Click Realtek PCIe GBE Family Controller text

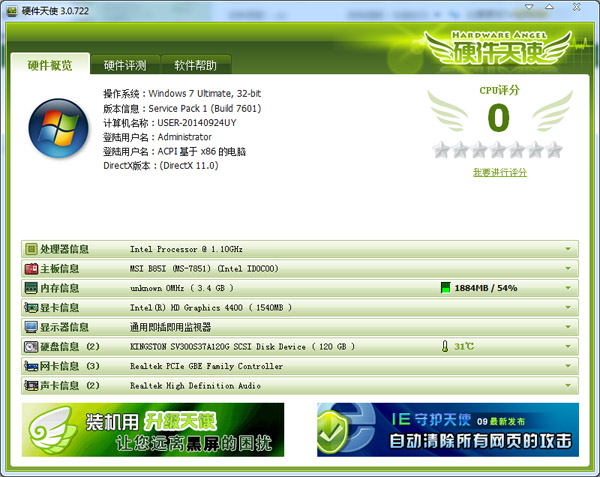pos(207,366)
